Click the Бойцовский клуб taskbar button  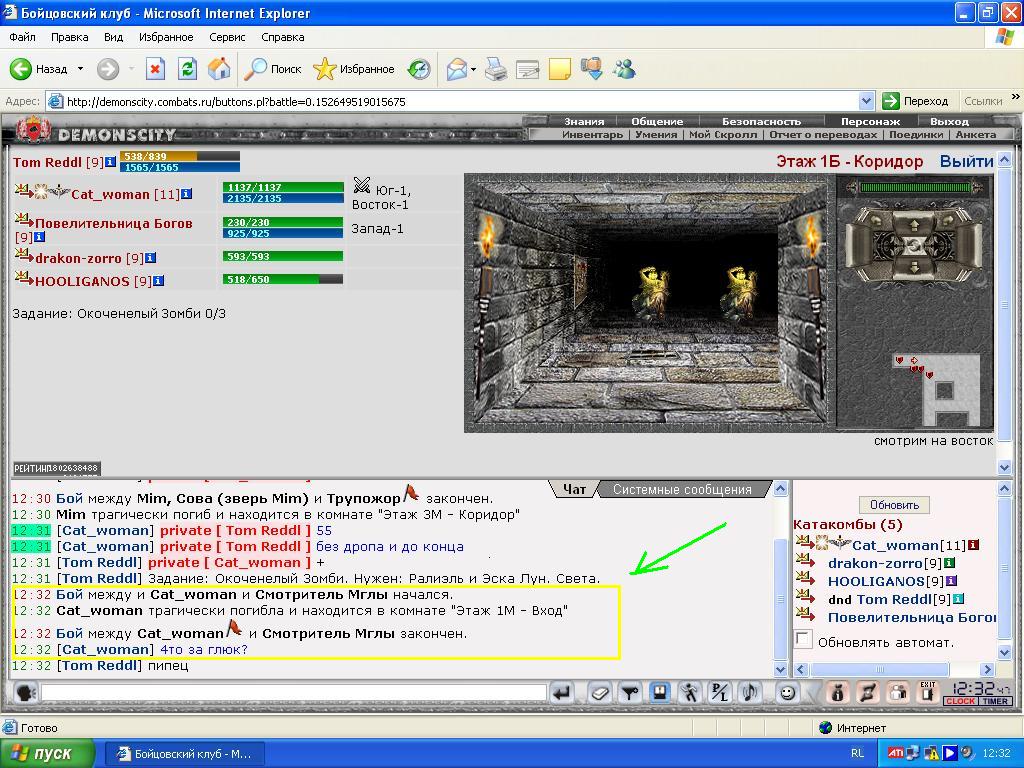(x=185, y=754)
